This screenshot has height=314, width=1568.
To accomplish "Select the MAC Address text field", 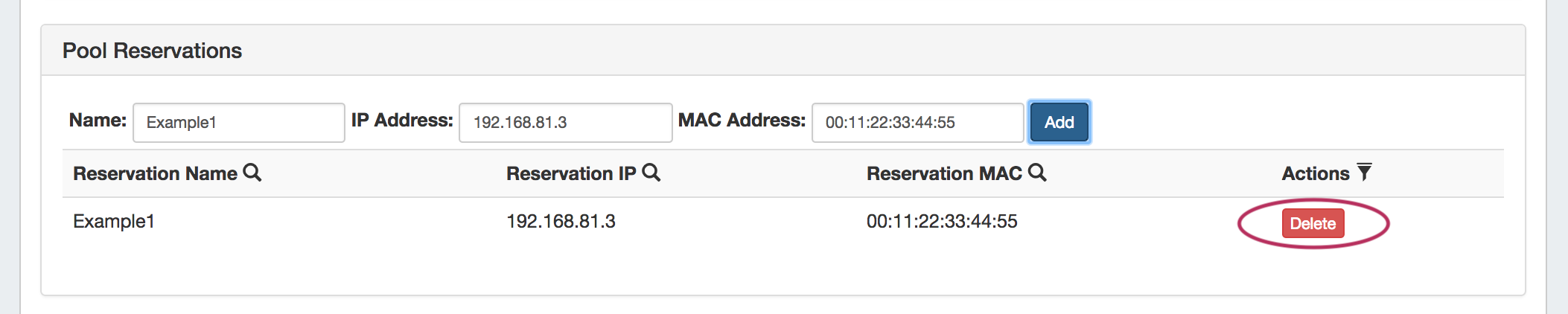I will pyautogui.click(x=917, y=123).
